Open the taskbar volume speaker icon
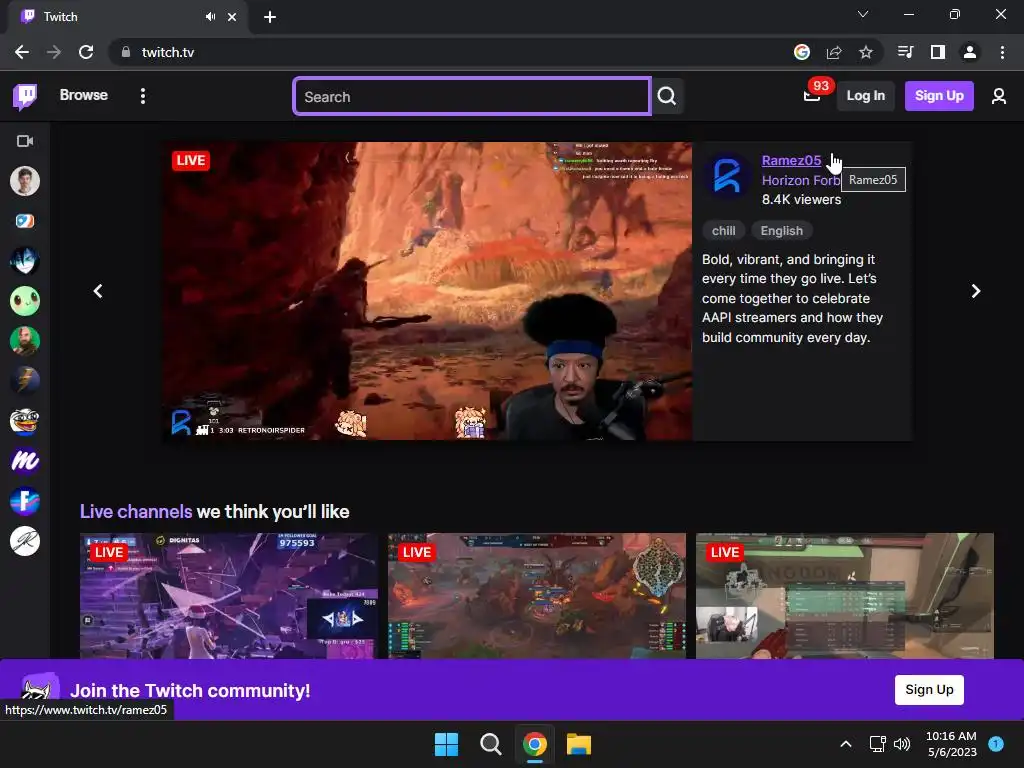Screen dimensions: 1024x768 pos(902,744)
